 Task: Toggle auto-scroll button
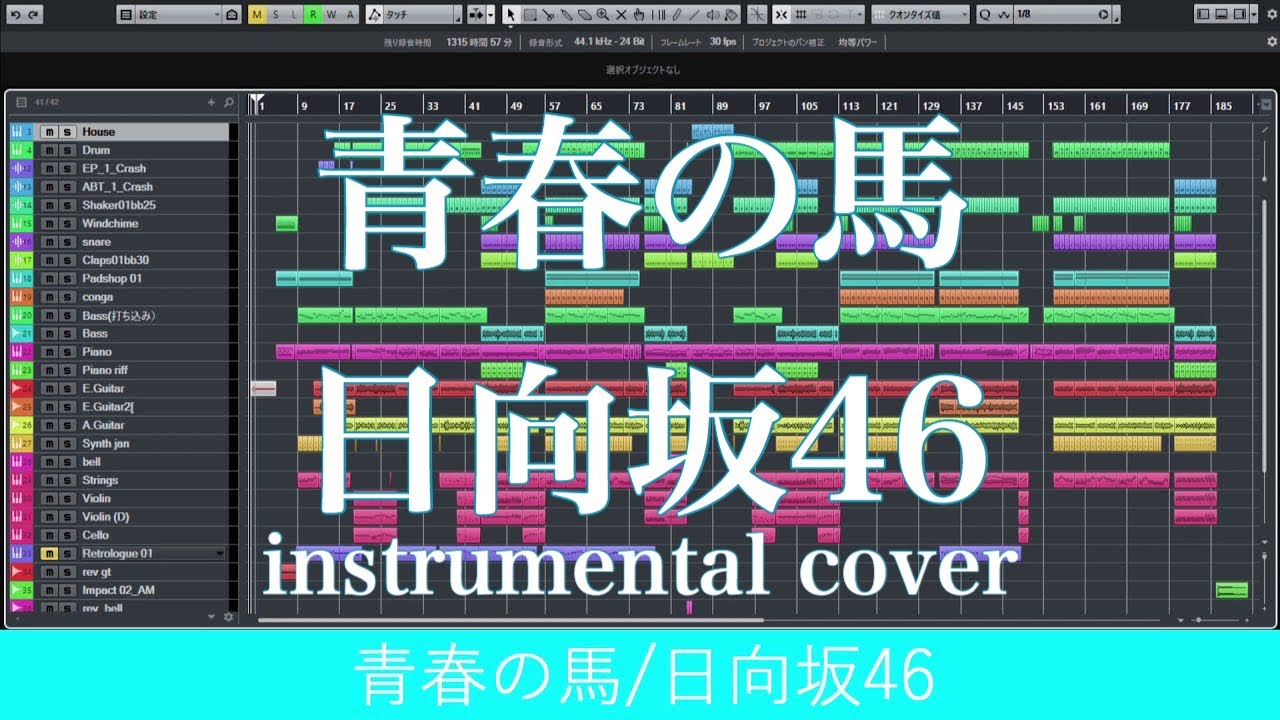(x=475, y=15)
